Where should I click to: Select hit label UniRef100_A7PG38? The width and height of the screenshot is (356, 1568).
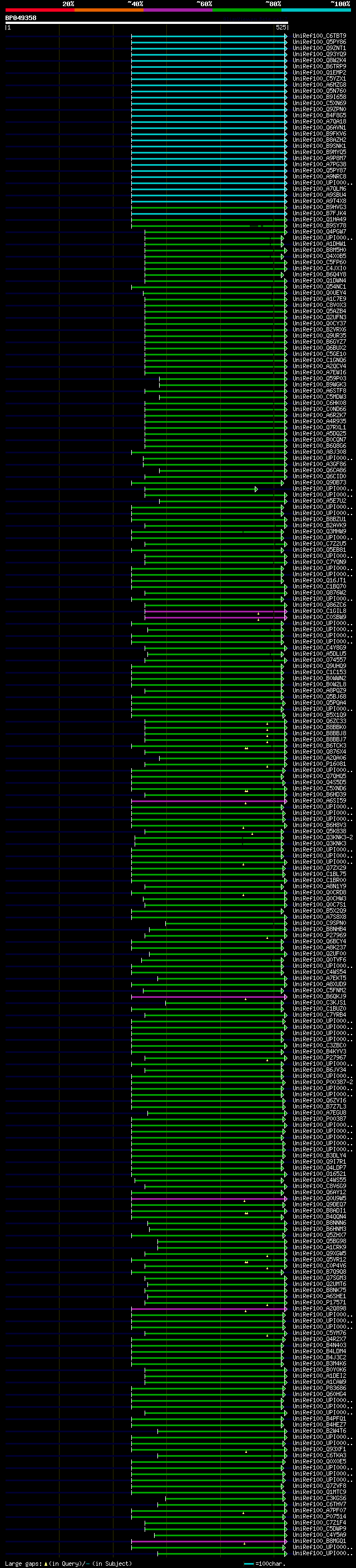point(319,164)
